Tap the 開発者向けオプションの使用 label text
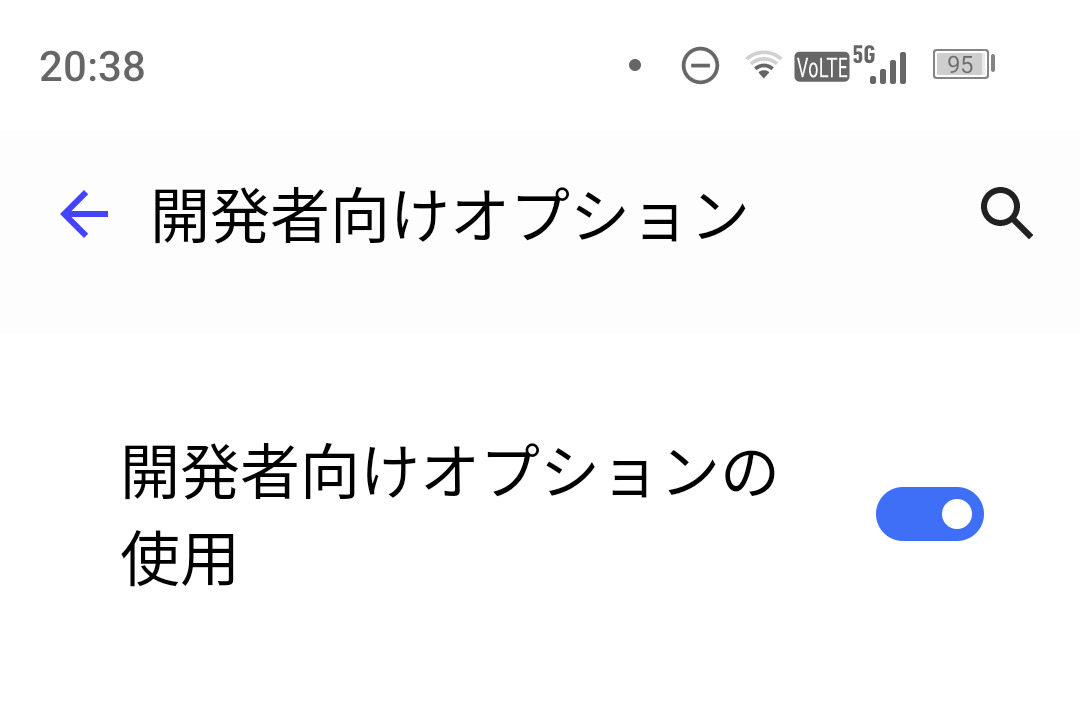Viewport: 1080px width, 720px height. point(449,474)
